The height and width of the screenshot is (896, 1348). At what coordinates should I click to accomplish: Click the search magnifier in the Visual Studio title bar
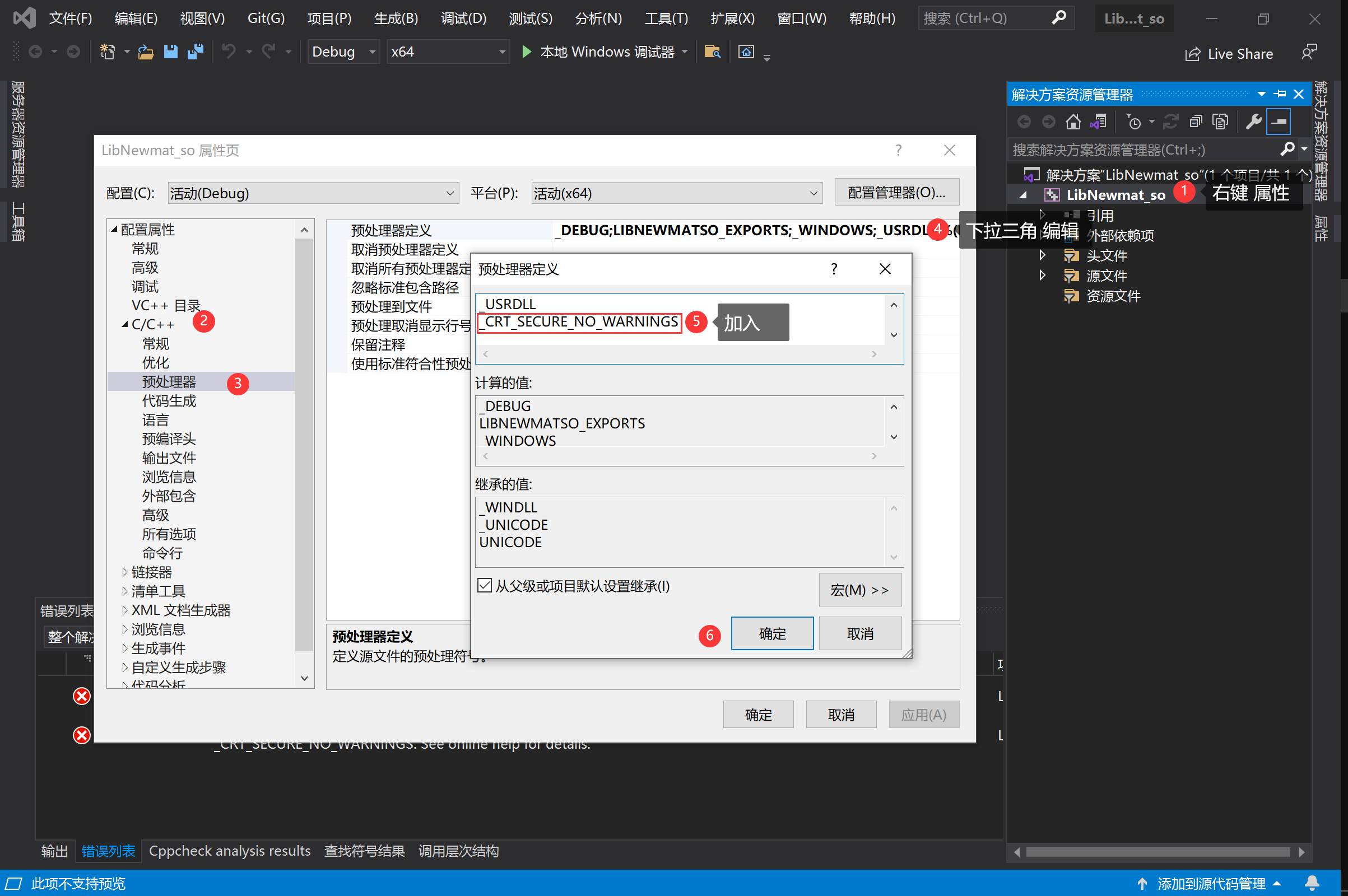(1059, 18)
